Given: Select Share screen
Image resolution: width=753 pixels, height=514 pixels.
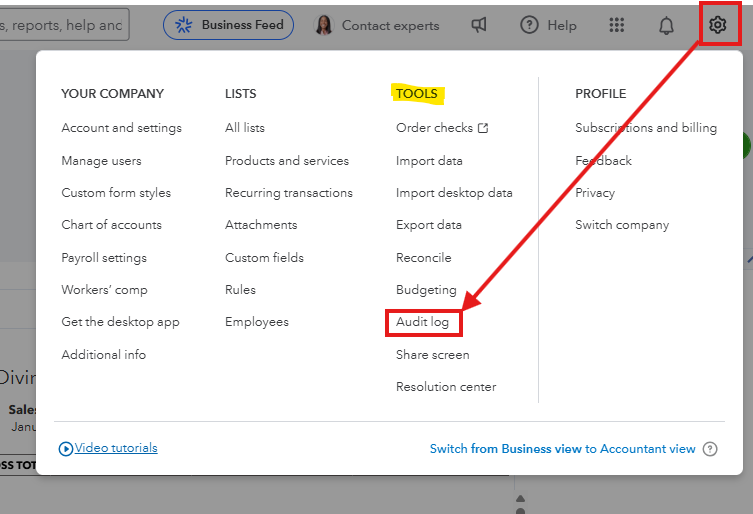Looking at the screenshot, I should coord(433,355).
